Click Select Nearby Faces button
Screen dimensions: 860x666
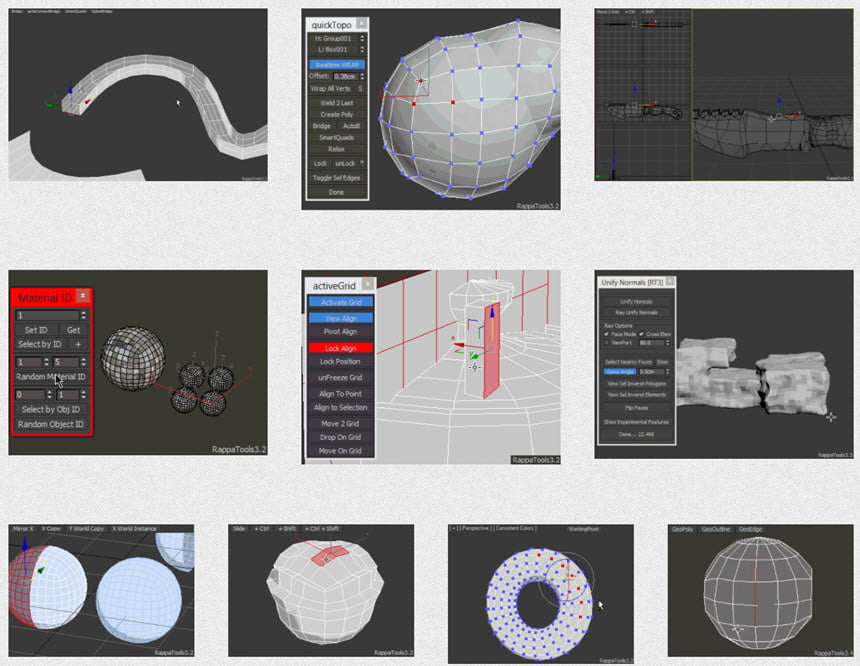coord(629,362)
